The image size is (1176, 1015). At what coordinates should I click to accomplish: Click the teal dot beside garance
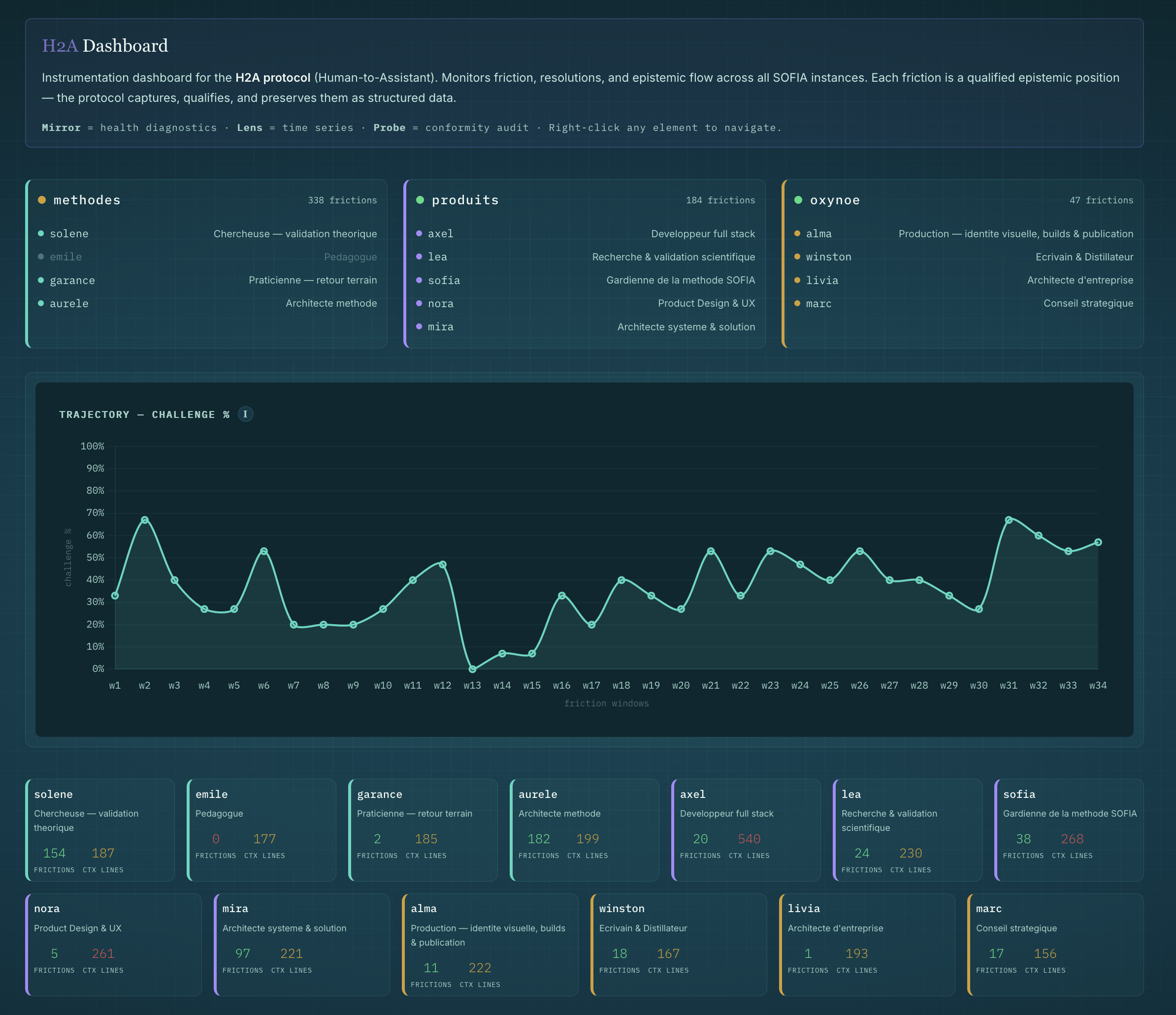[41, 280]
